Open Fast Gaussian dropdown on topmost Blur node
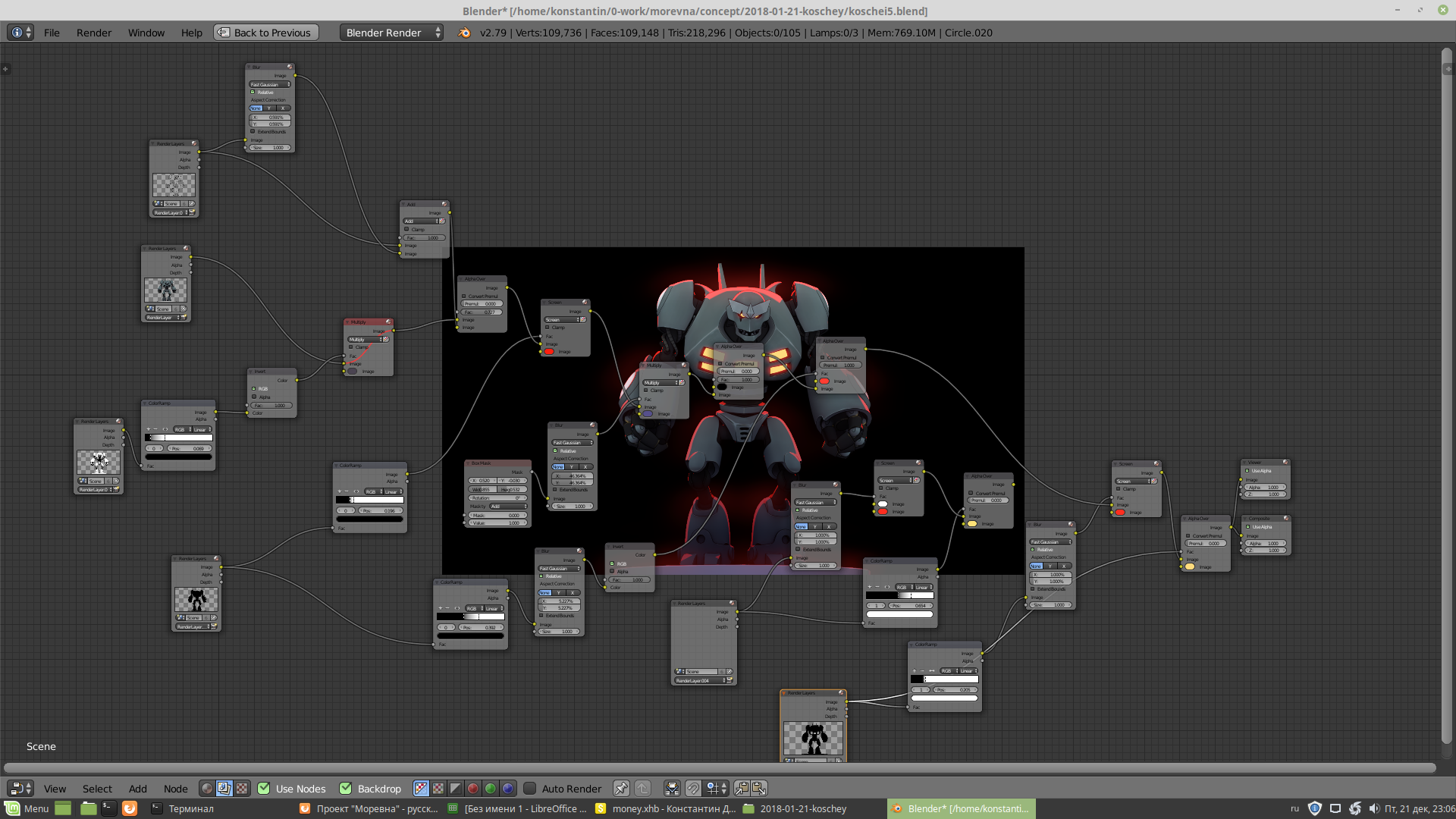 [x=270, y=84]
